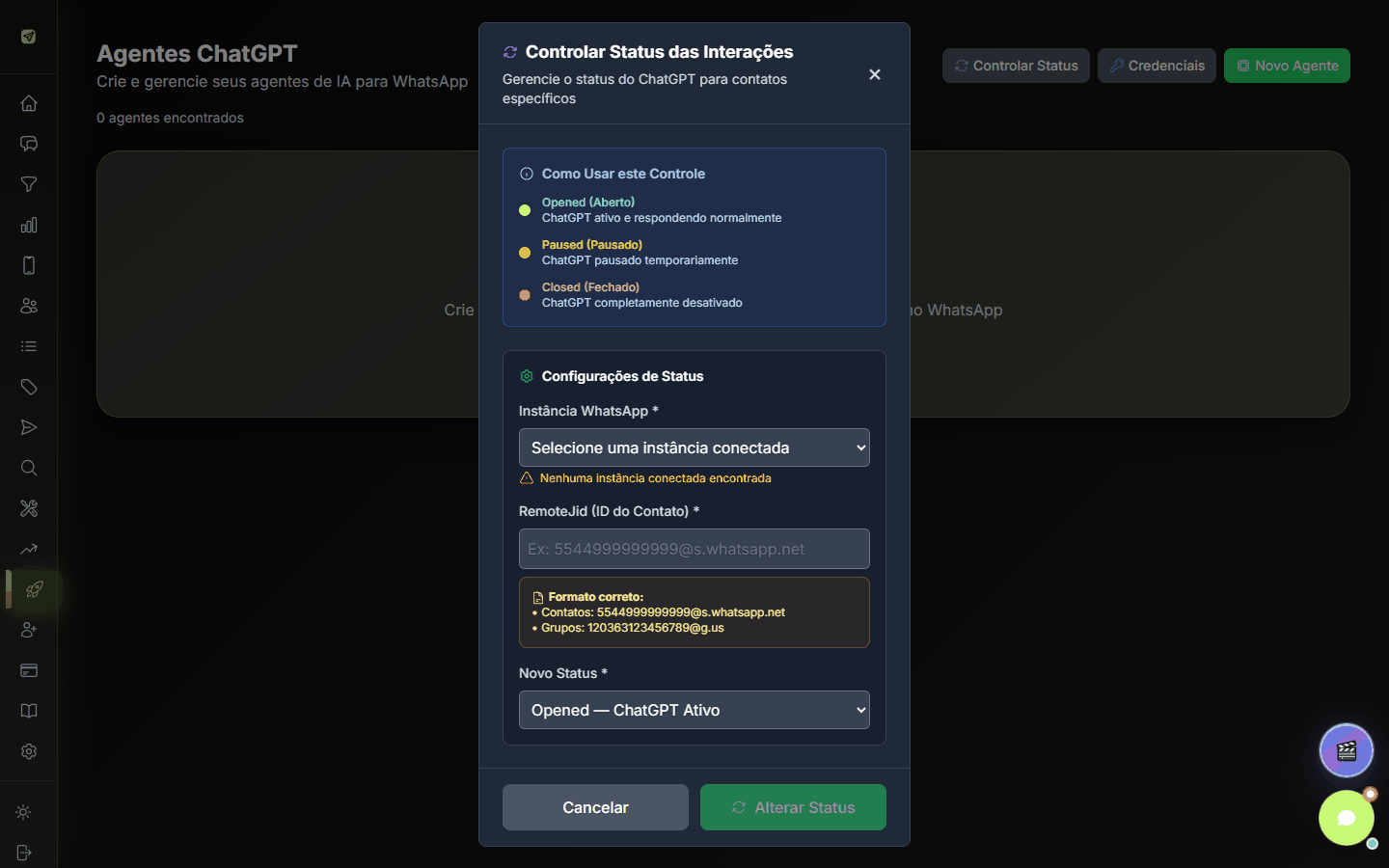1389x868 pixels.
Task: Open the credit card billing sidebar icon
Action: click(x=29, y=670)
